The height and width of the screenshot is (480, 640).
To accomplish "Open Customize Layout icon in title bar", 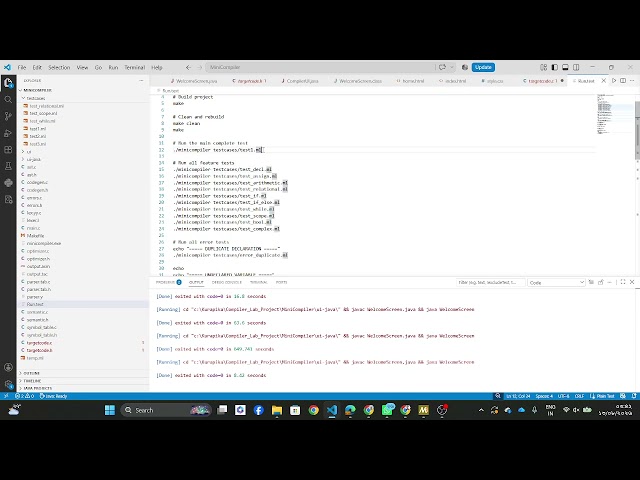I will 543,67.
